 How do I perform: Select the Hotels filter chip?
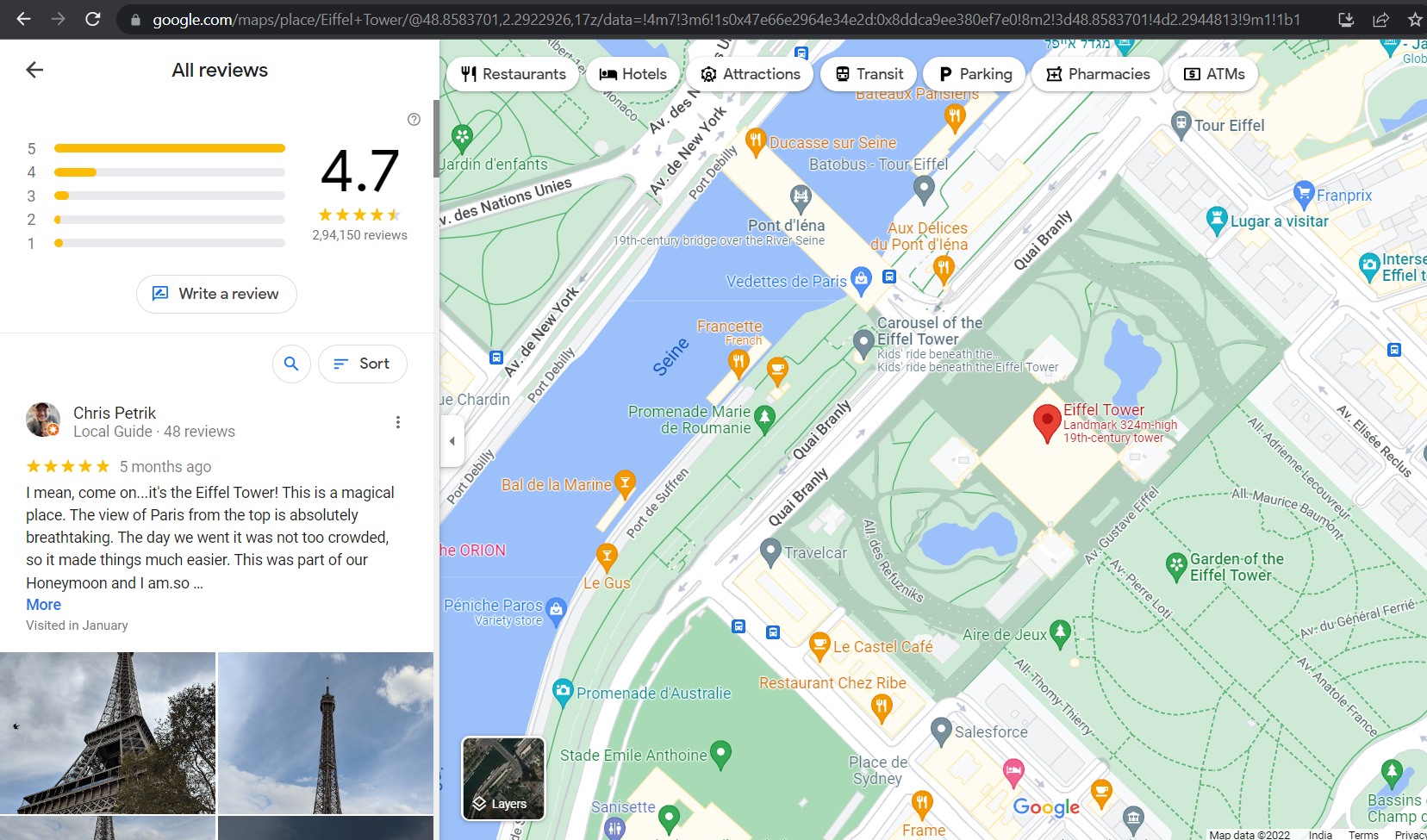click(x=632, y=74)
